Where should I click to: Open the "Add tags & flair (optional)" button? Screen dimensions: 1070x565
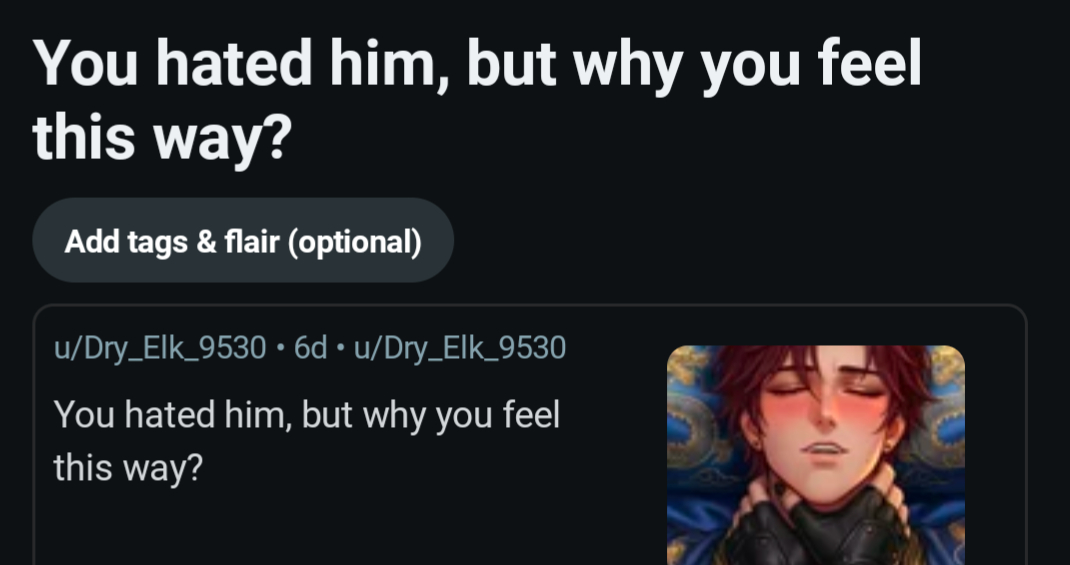243,241
